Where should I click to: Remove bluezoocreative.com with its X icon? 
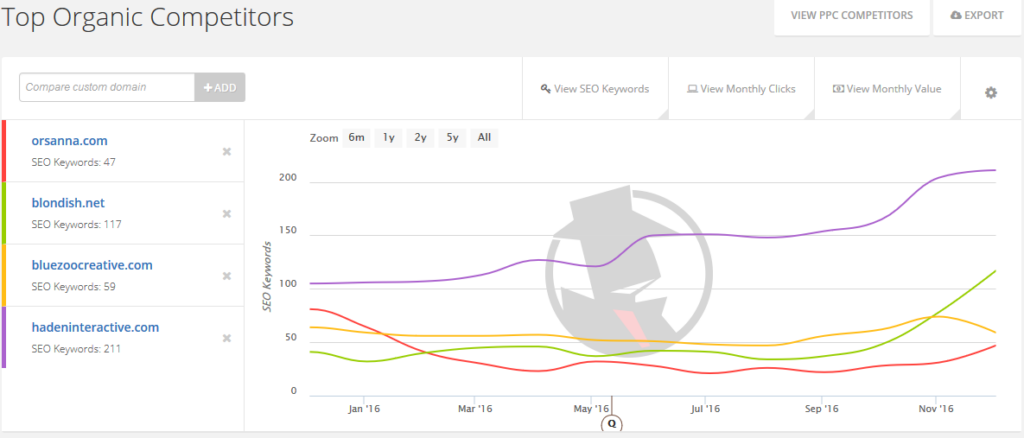(227, 276)
